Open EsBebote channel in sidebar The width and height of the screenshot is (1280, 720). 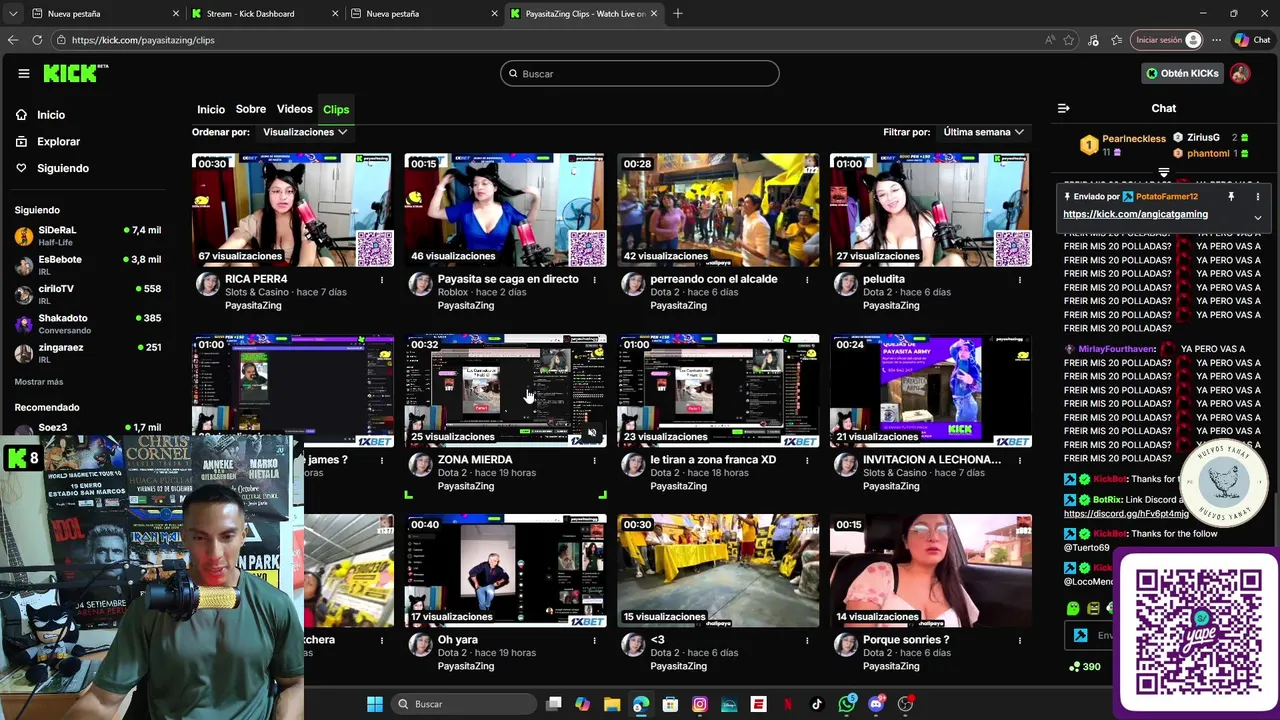pos(88,265)
